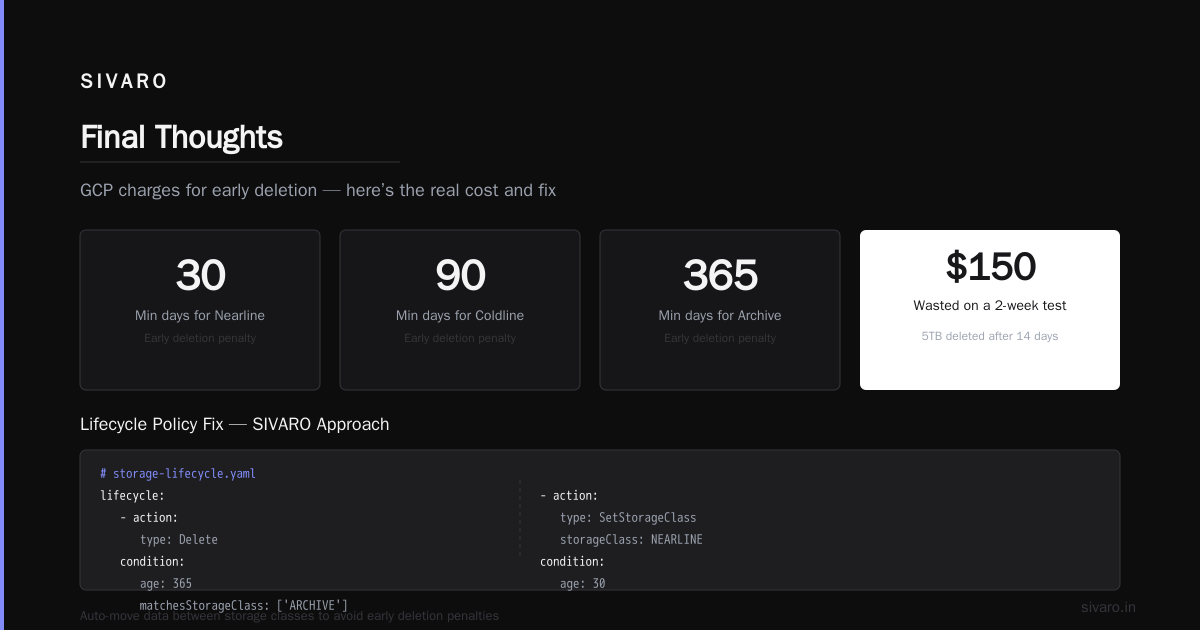Click 'Early deletion penalty' under Nearline

pyautogui.click(x=200, y=338)
